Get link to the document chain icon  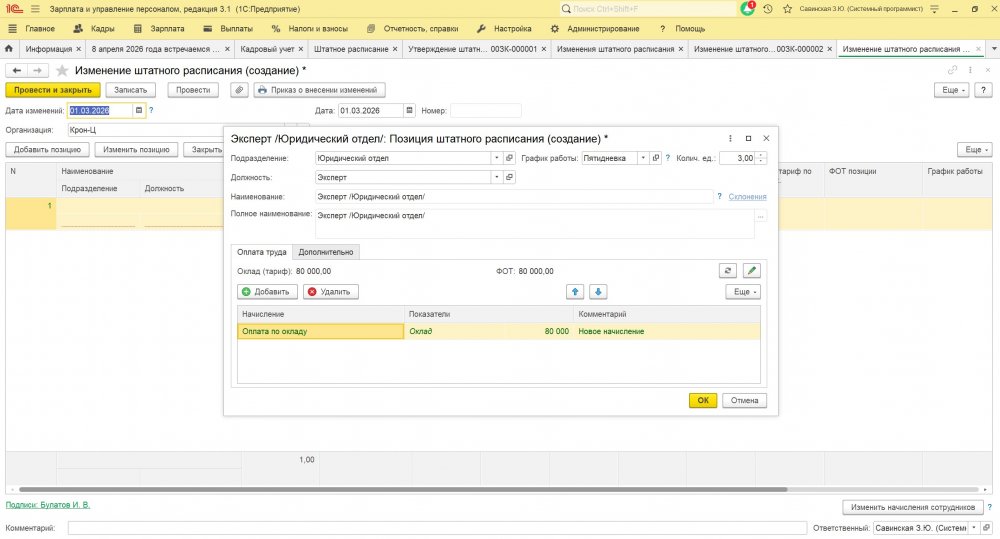(952, 70)
